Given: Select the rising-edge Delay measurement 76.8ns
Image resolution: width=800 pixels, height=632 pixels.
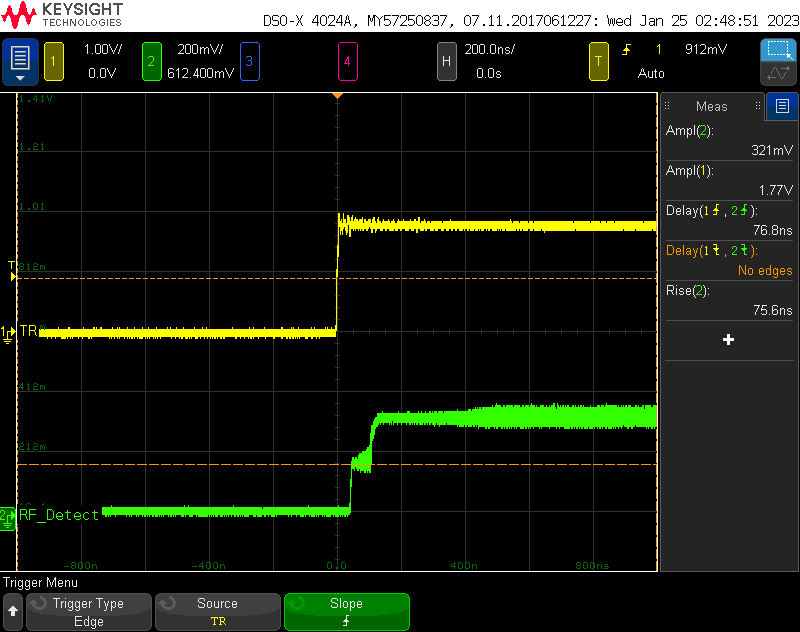Looking at the screenshot, I should tap(729, 220).
